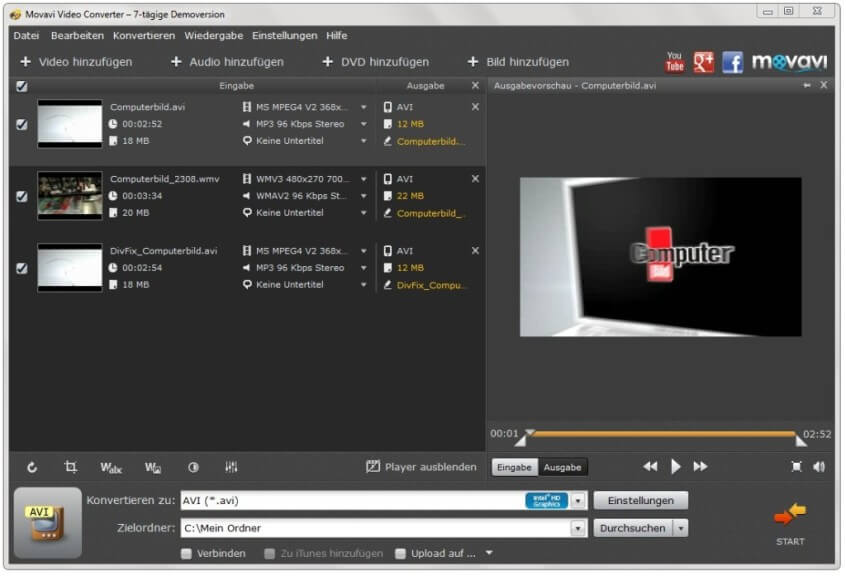
Task: Open the image watermark tool
Action: (153, 468)
